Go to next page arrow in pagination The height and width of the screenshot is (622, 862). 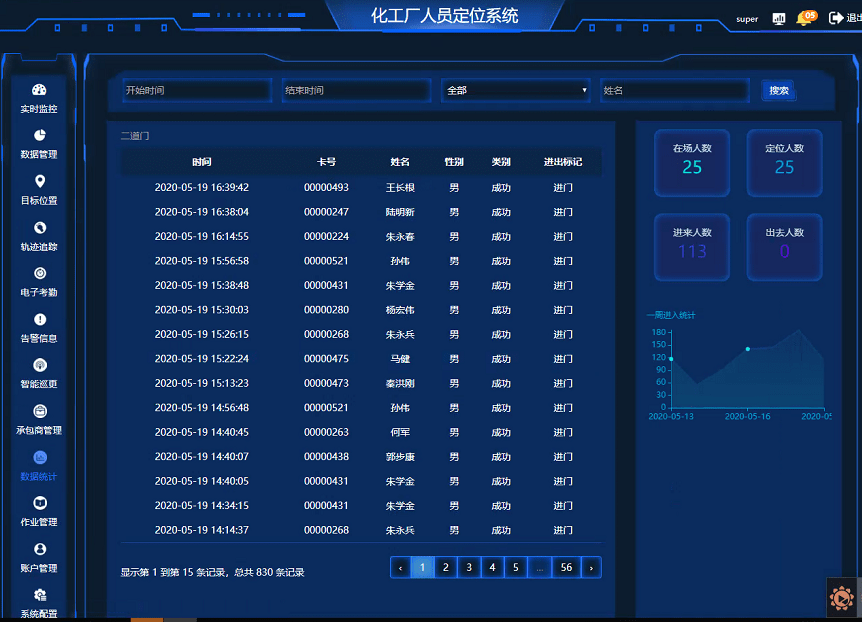click(x=591, y=568)
